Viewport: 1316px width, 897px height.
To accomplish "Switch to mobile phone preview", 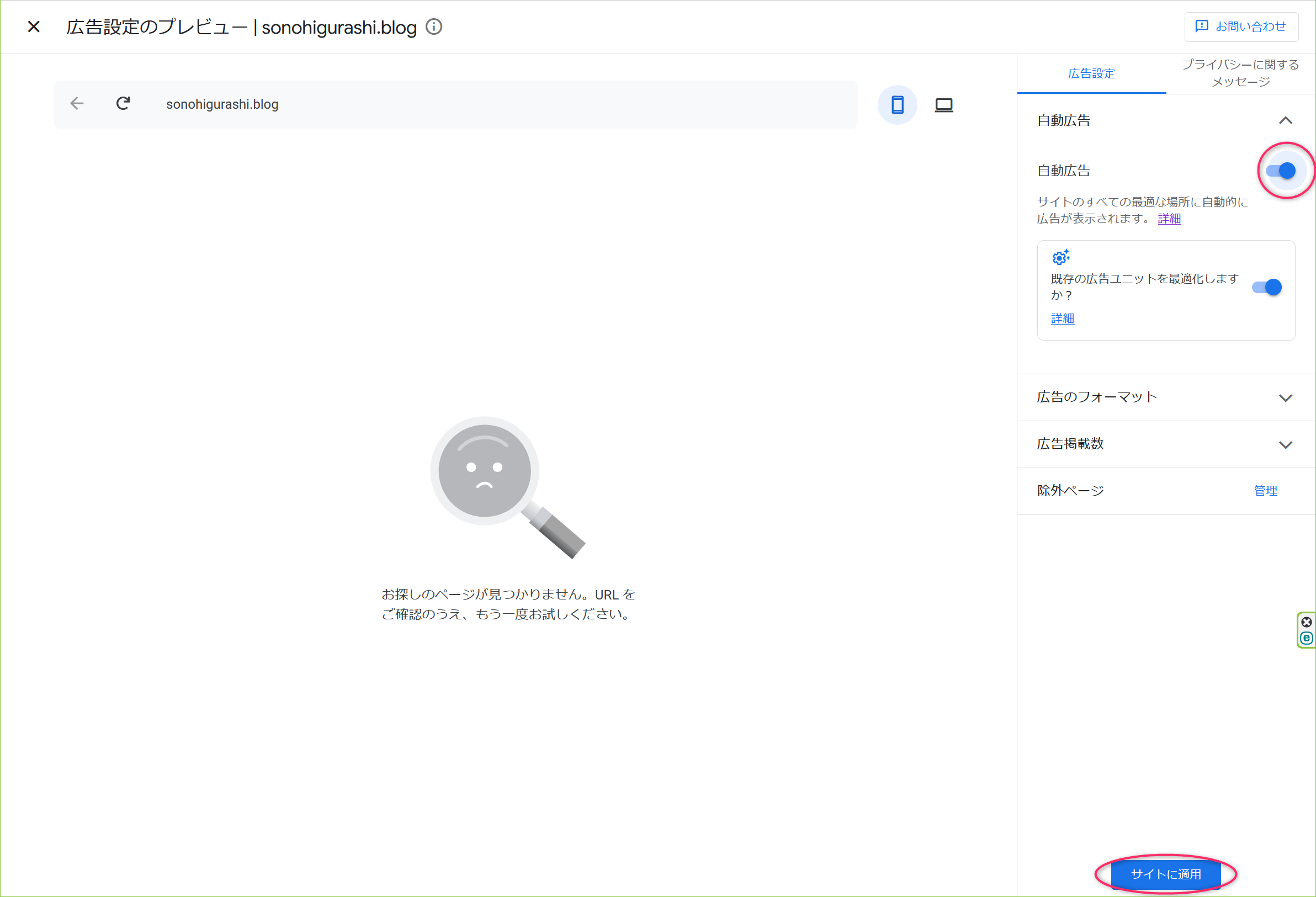I will pos(898,105).
